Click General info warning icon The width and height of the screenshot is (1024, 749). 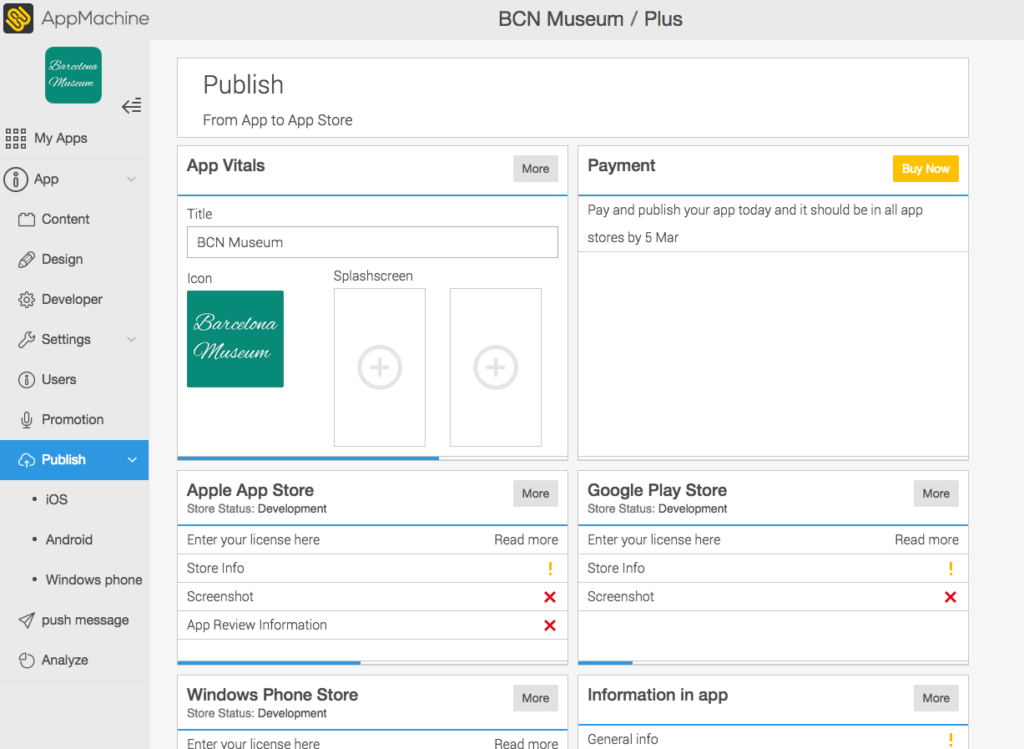(x=950, y=740)
